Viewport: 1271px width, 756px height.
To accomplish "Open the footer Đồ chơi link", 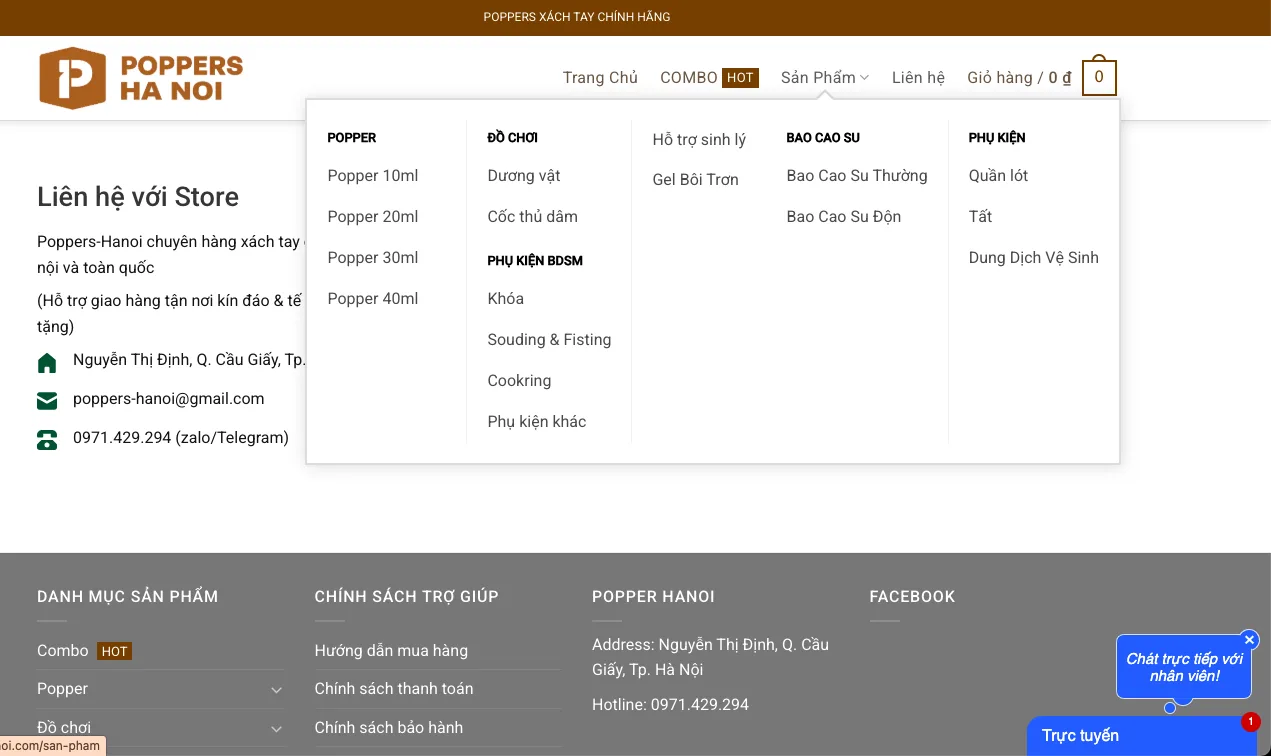I will (64, 728).
